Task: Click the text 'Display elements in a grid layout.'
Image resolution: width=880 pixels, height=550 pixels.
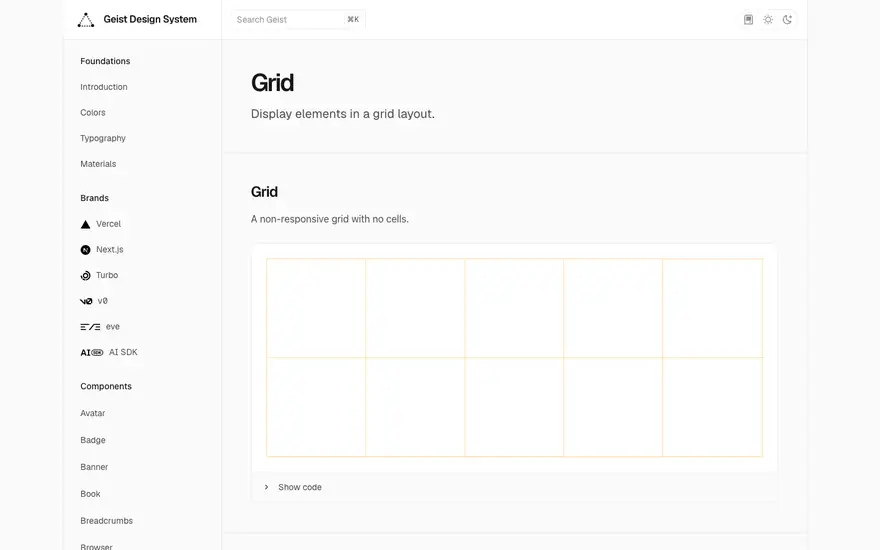Action: (343, 114)
